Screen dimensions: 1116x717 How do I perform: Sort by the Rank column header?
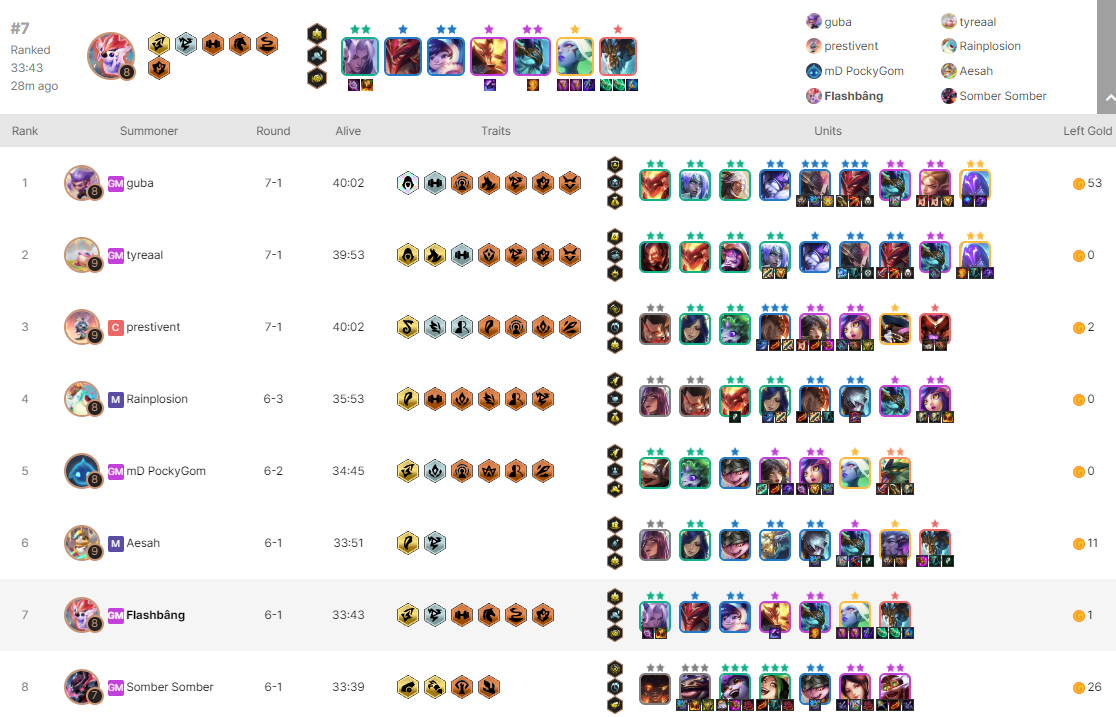click(25, 131)
